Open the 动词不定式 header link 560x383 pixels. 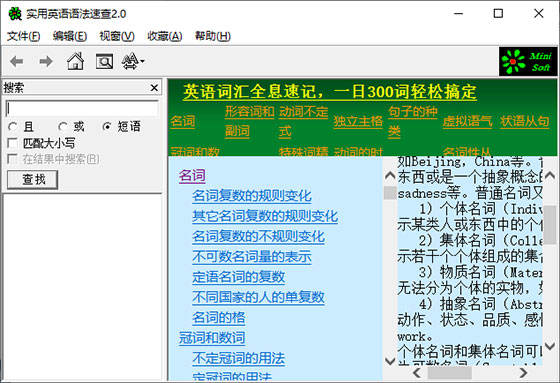click(303, 121)
